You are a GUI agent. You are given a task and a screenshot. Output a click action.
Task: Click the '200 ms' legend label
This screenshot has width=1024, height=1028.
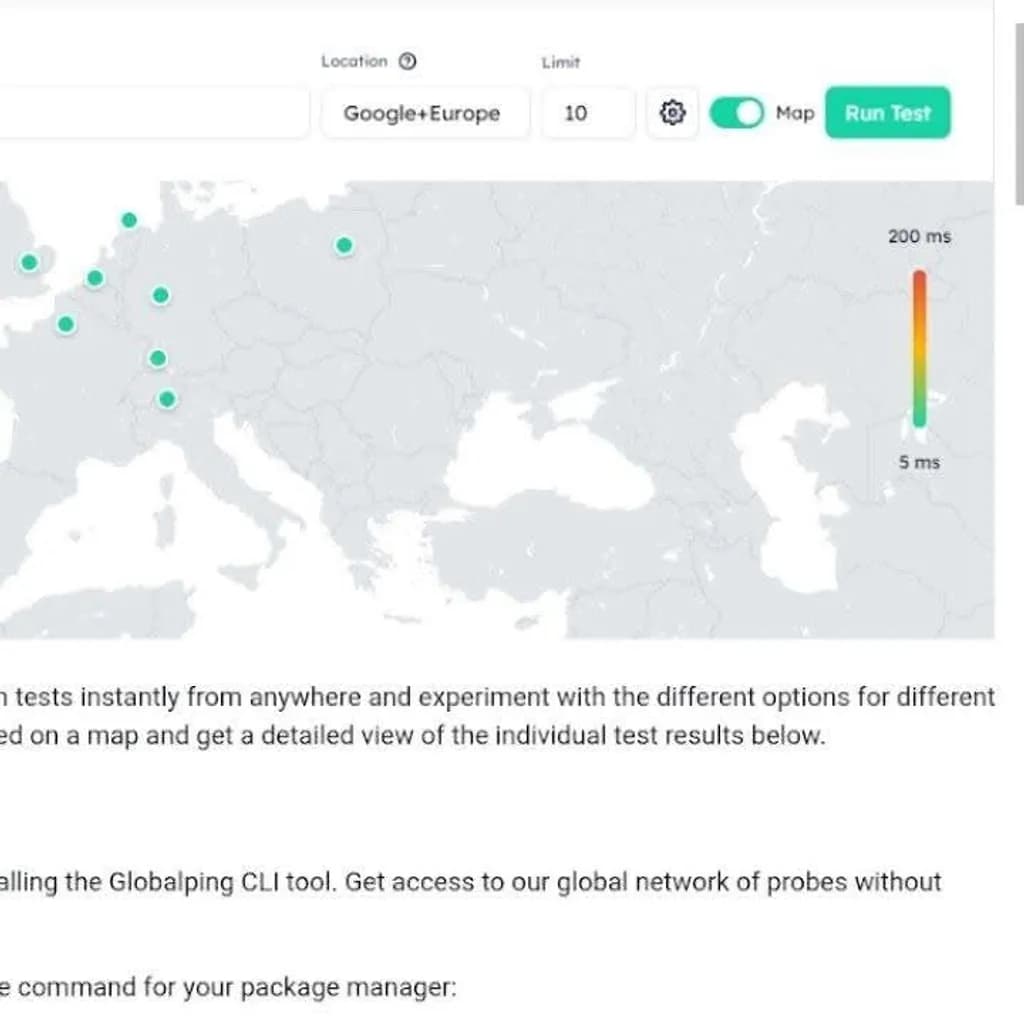[x=919, y=237]
